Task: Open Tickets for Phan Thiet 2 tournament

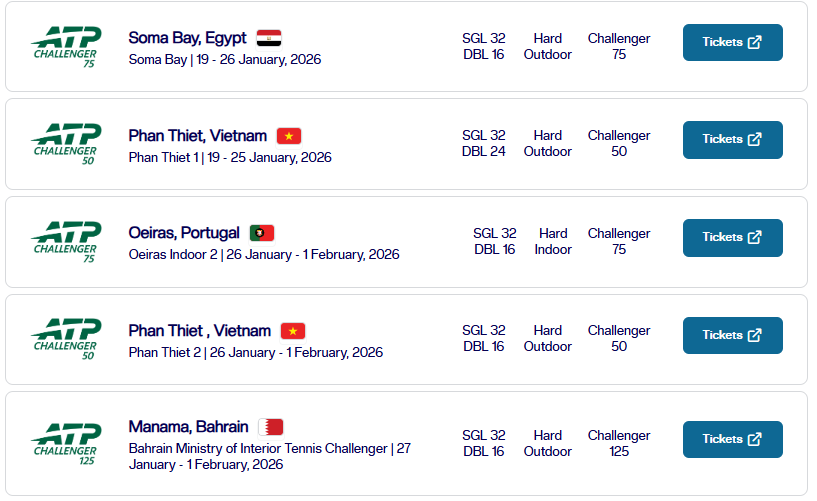Action: click(732, 335)
